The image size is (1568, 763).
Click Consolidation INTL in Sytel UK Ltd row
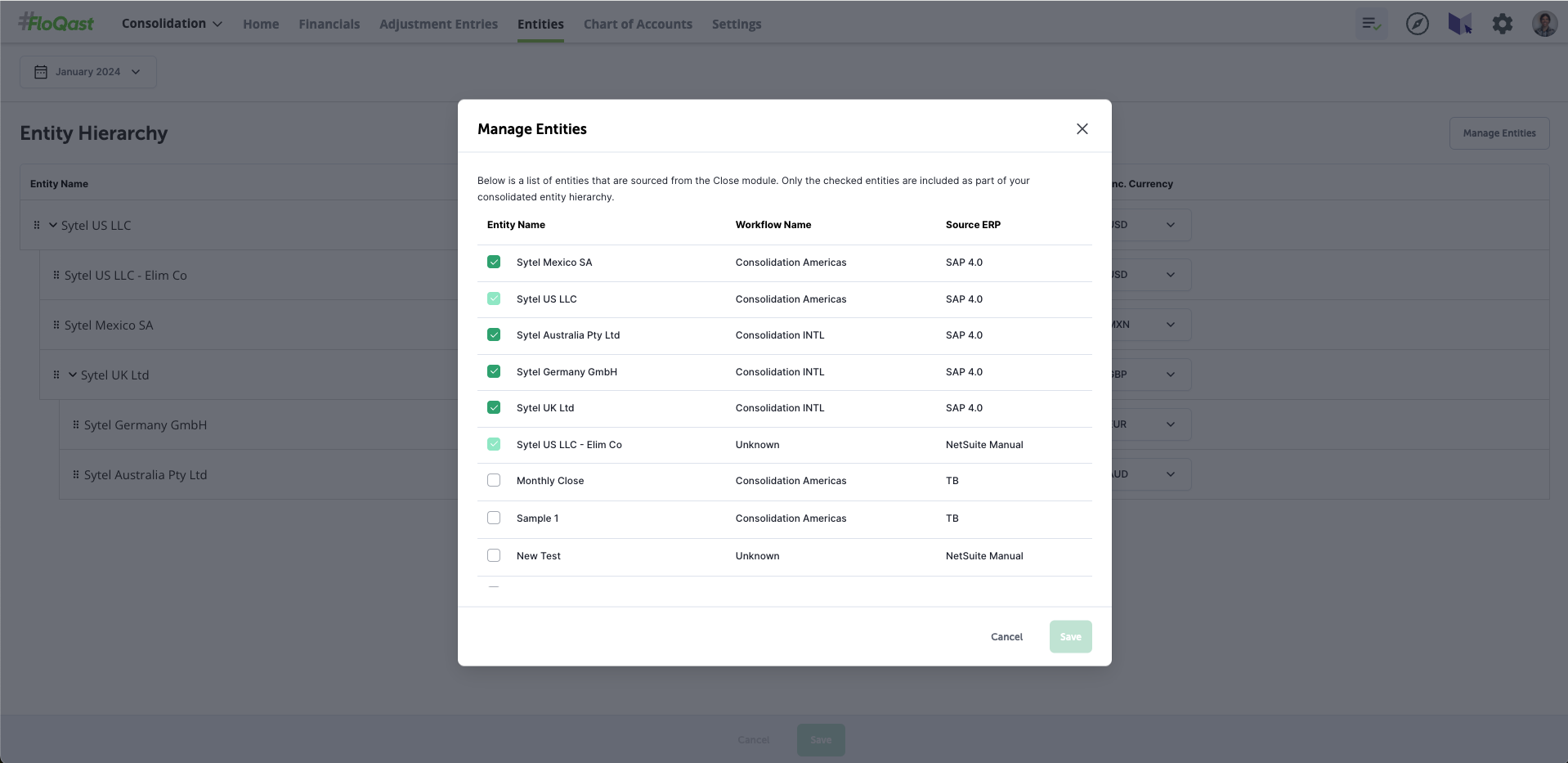[x=780, y=408]
